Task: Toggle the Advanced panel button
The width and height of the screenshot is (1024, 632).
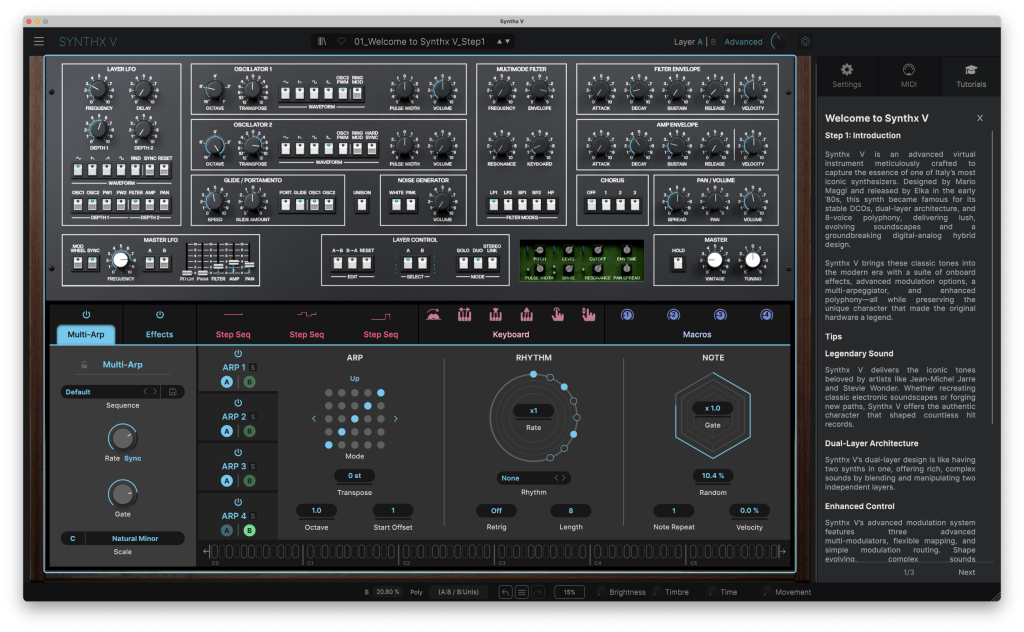Action: (743, 42)
